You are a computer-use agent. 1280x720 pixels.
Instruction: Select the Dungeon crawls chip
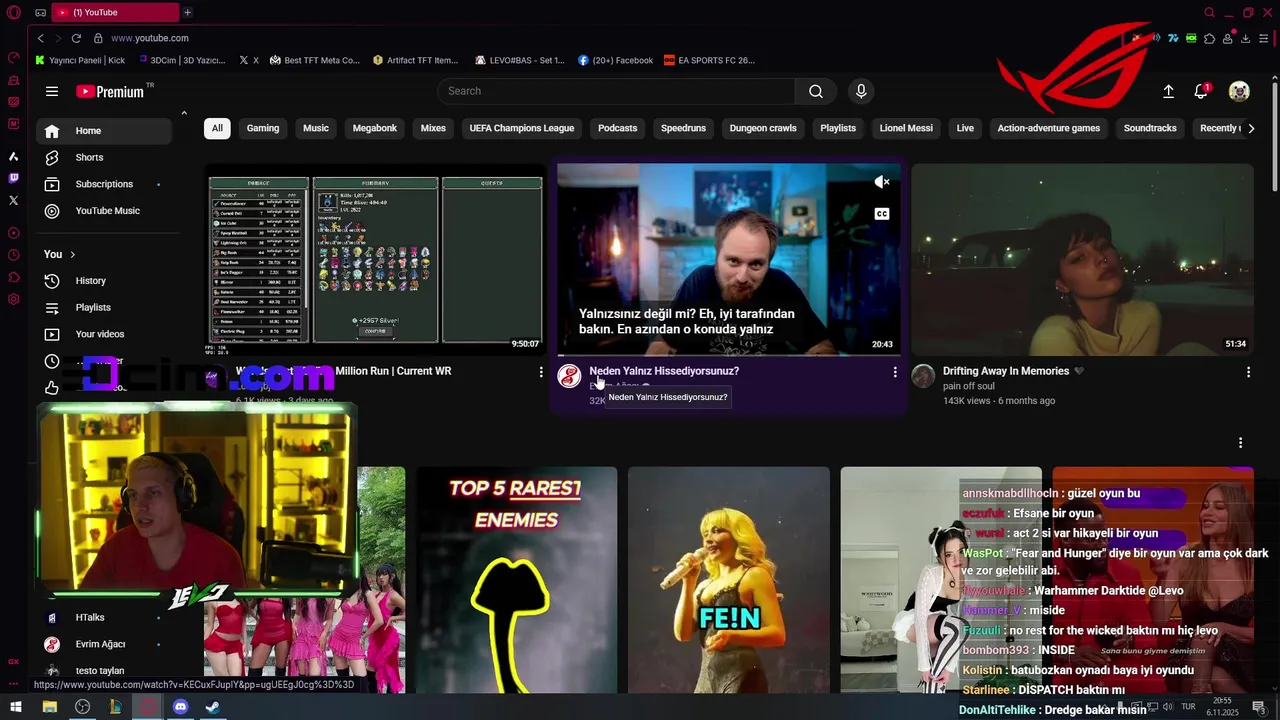pos(763,128)
